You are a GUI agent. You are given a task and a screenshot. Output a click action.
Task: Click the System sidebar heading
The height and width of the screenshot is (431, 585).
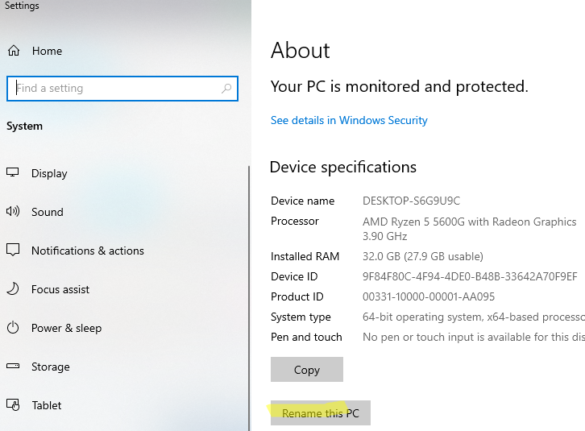(24, 126)
